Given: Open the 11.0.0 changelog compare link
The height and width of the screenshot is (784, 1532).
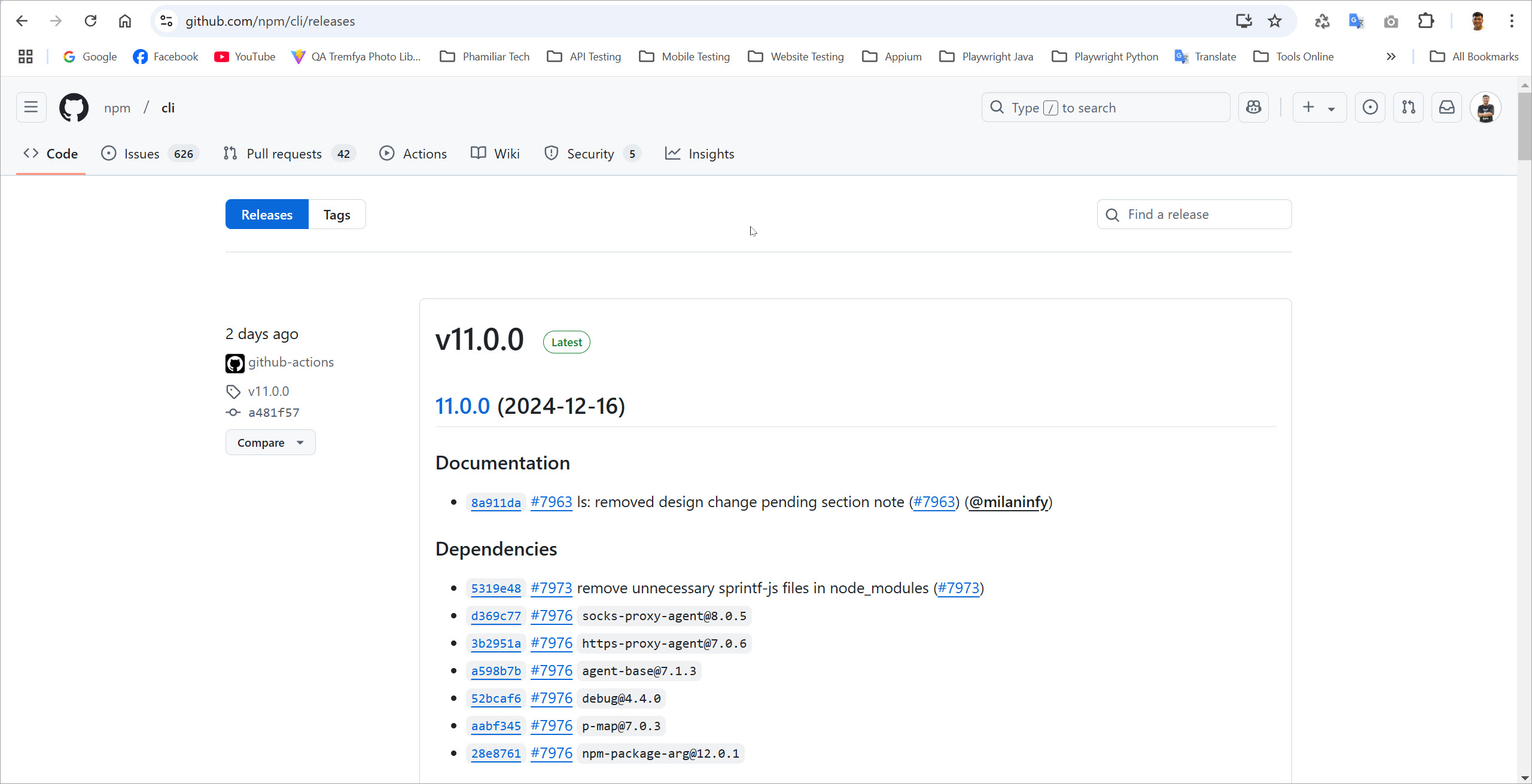Looking at the screenshot, I should click(x=462, y=406).
